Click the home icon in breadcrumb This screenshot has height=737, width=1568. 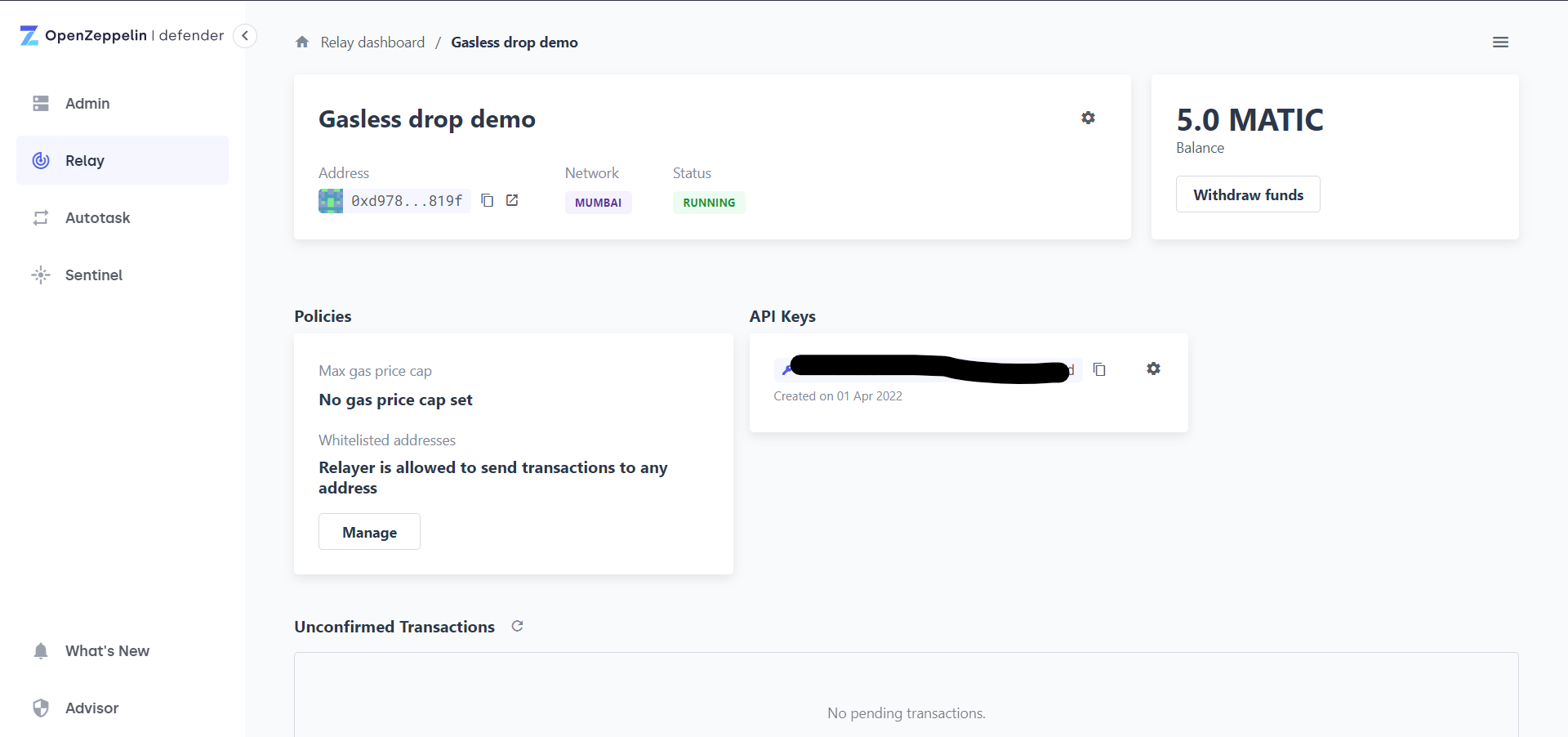tap(301, 42)
